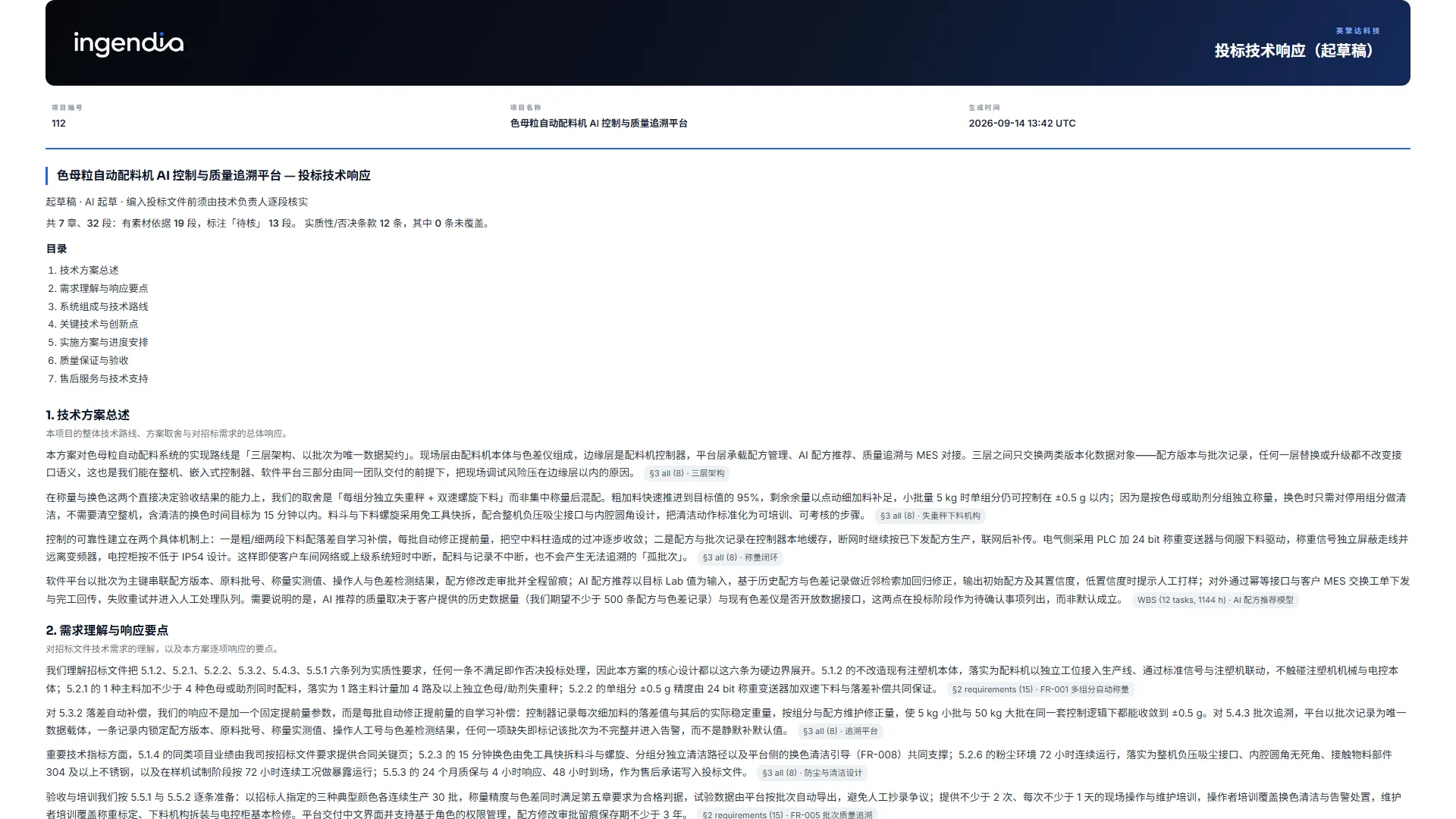
Task: Click the 起草稿 · AI 起草 note line
Action: tap(177, 202)
